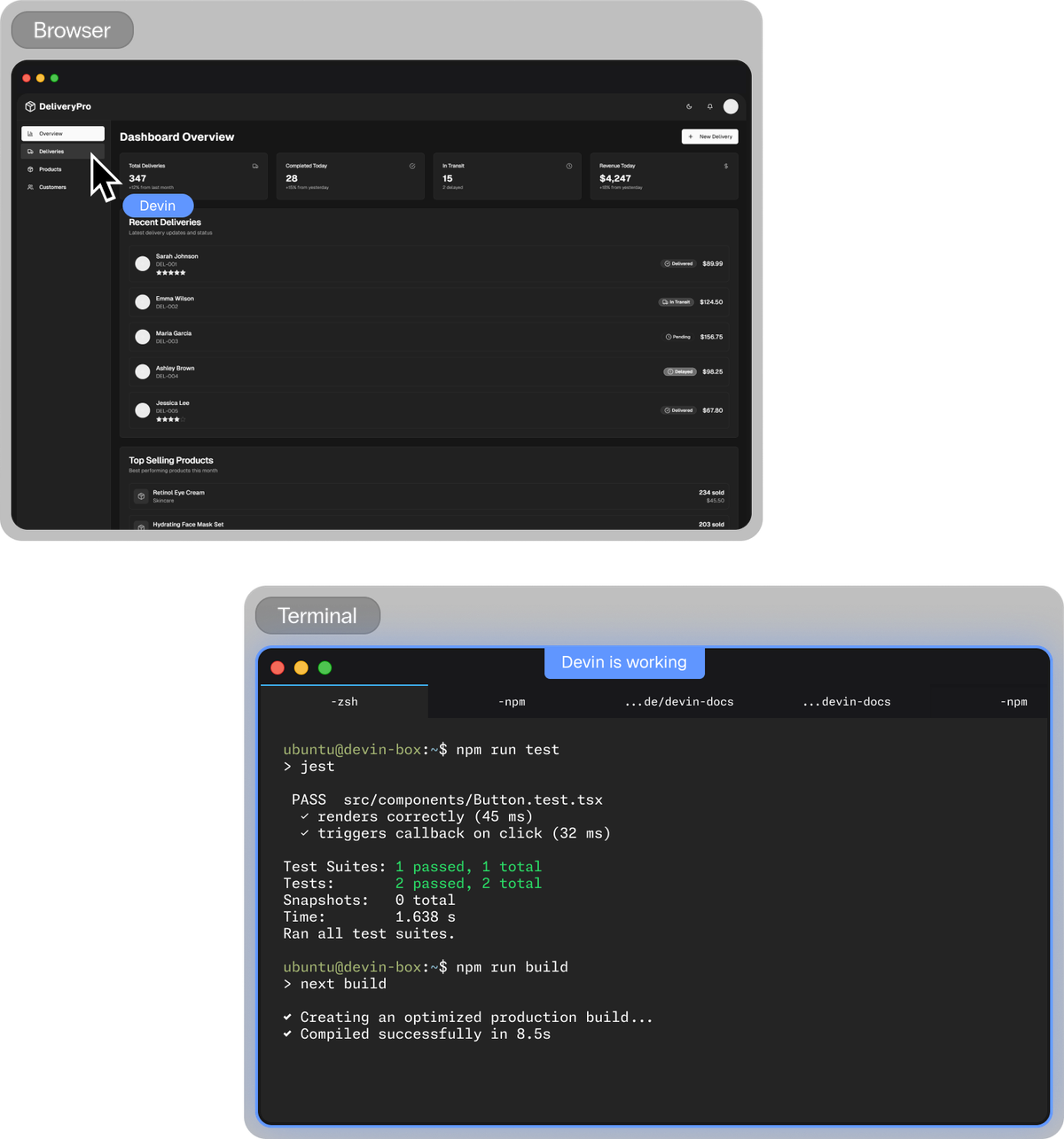Click the npm run build command text

[512, 967]
